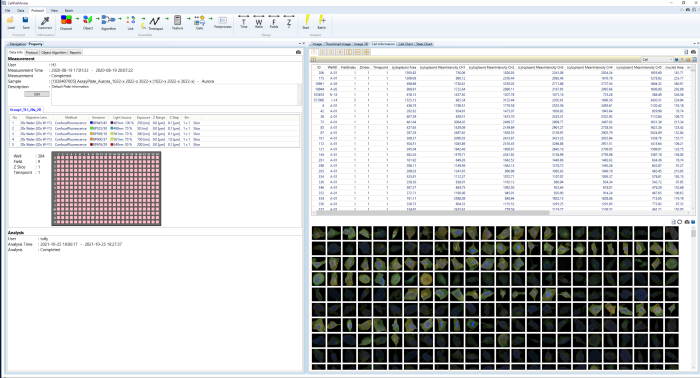Click the 384-well plate map

pyautogui.click(x=106, y=189)
